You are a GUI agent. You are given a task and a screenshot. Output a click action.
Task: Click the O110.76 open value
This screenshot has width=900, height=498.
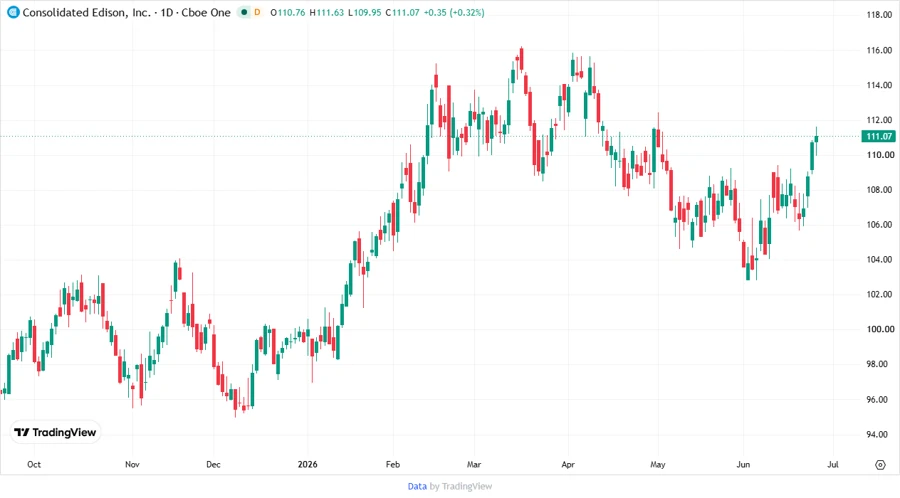tap(288, 13)
